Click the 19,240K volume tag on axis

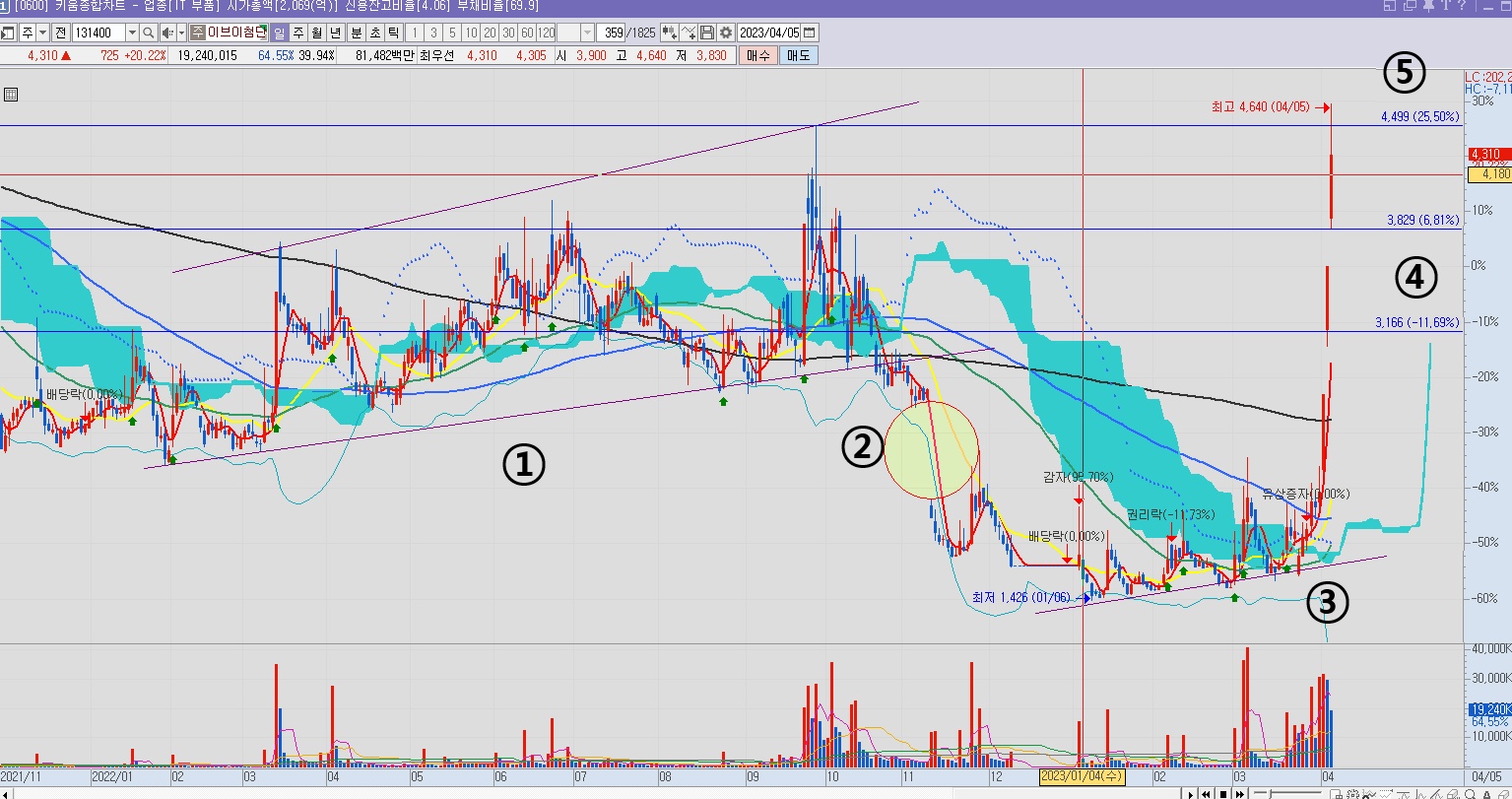[1488, 708]
